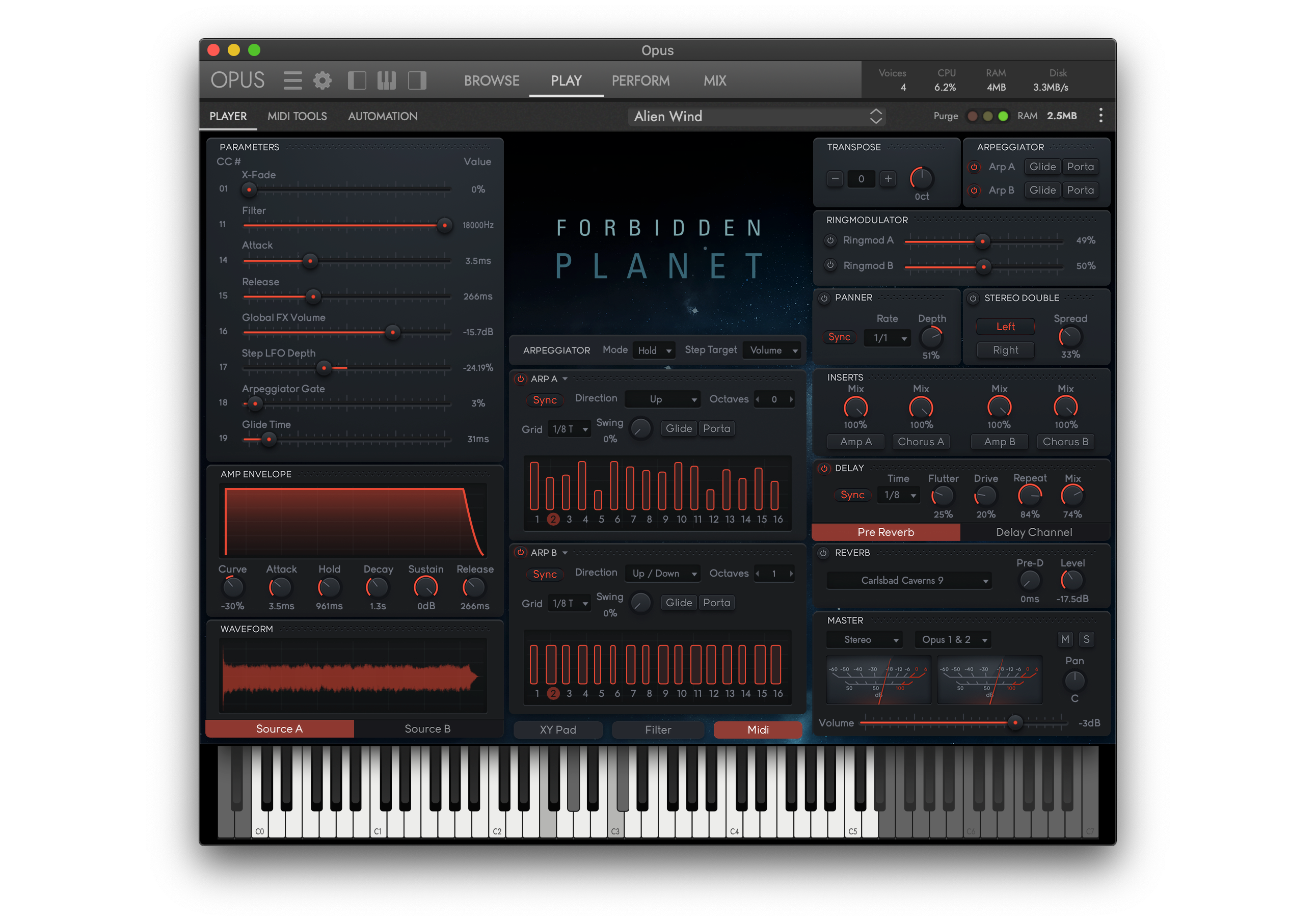Click the green Purge indicator
1316x921 pixels.
(x=1003, y=116)
